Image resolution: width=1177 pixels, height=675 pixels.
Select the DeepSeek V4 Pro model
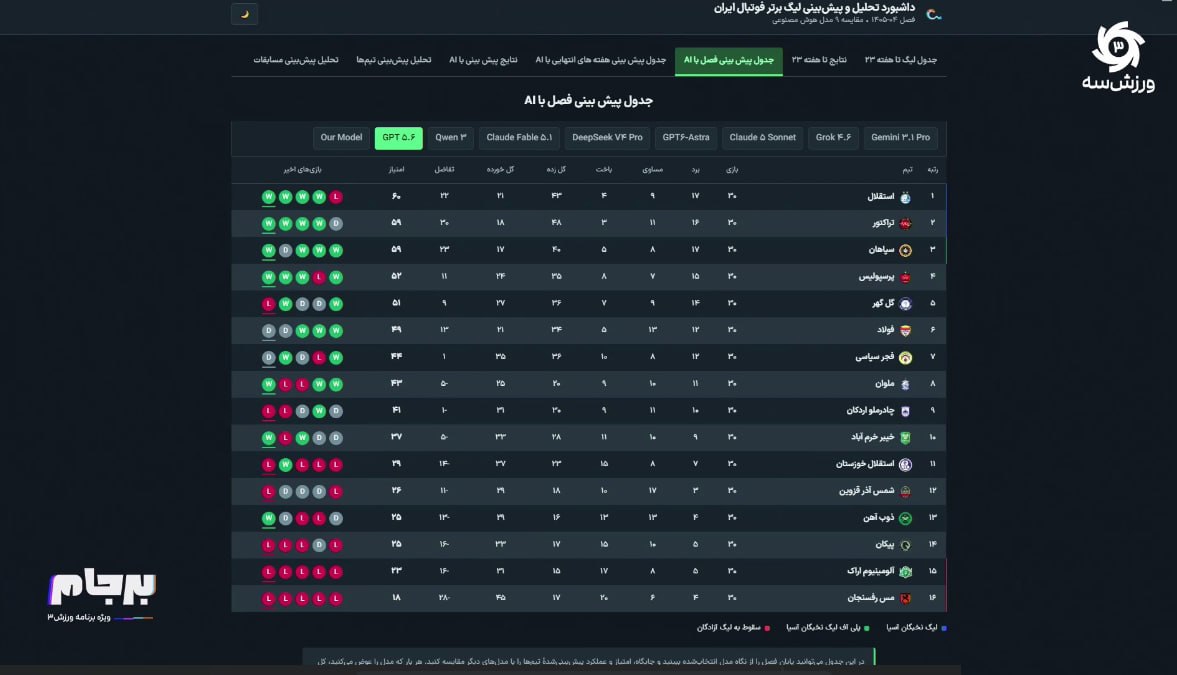click(607, 137)
